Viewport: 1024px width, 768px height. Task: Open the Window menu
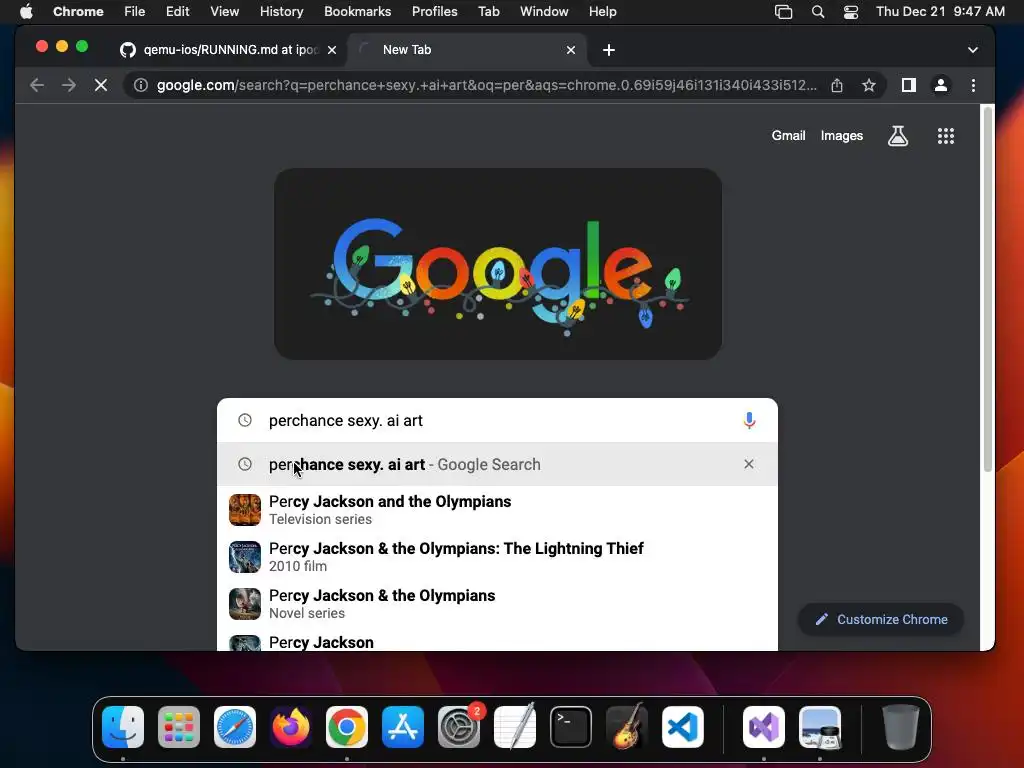(x=544, y=11)
